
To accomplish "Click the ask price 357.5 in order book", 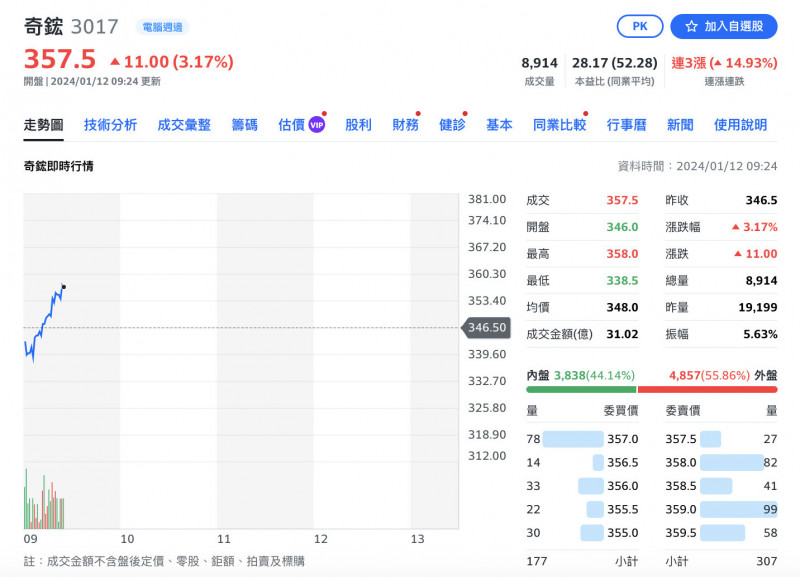I will [x=681, y=439].
